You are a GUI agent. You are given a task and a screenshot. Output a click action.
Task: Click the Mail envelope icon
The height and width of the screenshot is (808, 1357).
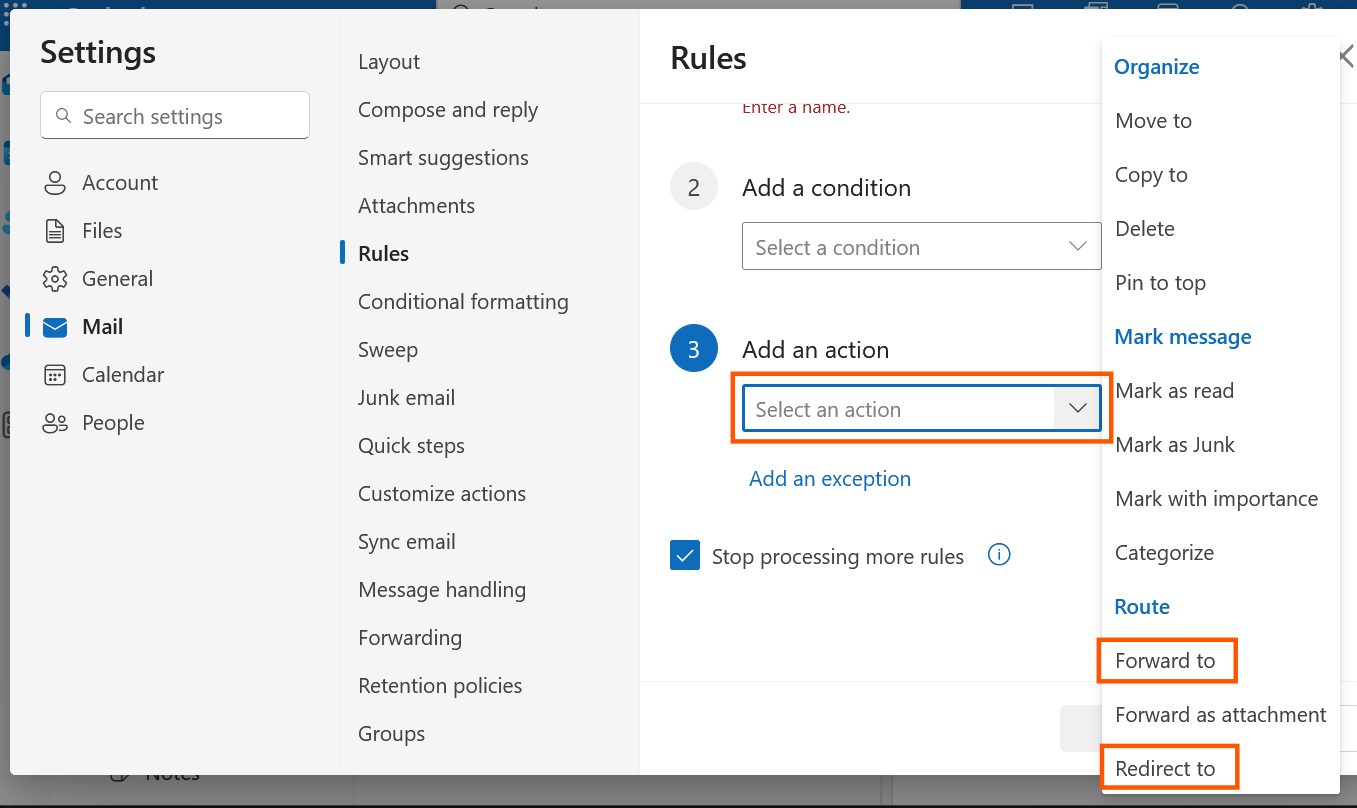click(55, 327)
